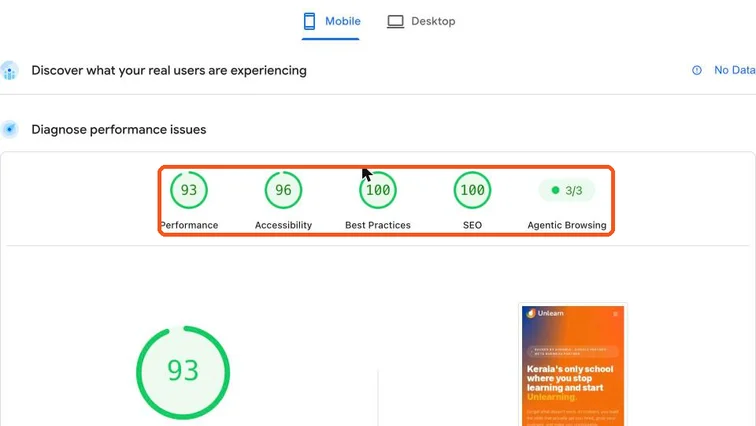Viewport: 756px width, 426px height.
Task: Open the No Data link
Action: click(734, 70)
